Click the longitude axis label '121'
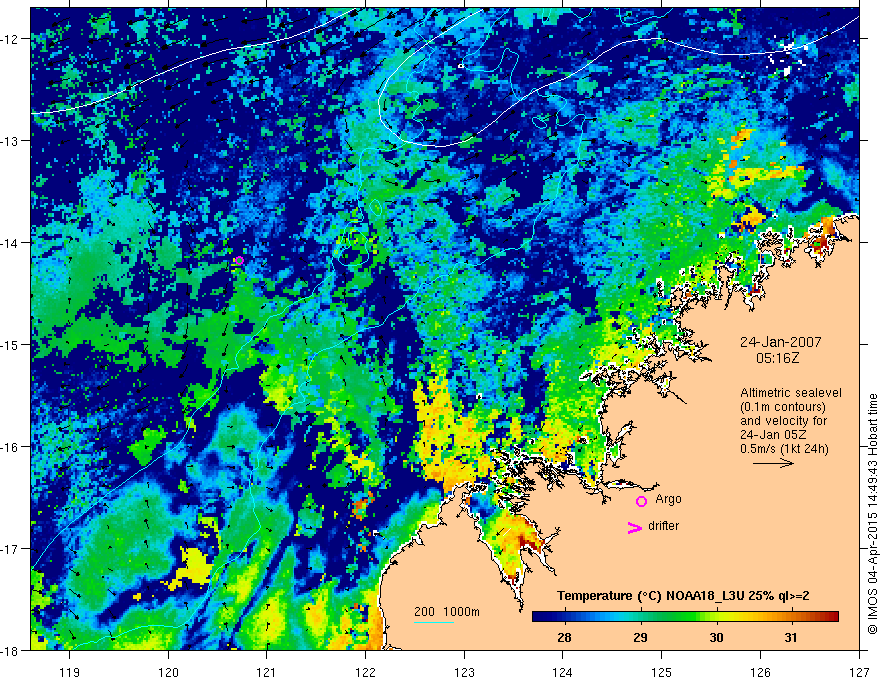The width and height of the screenshot is (880, 680). point(267,672)
